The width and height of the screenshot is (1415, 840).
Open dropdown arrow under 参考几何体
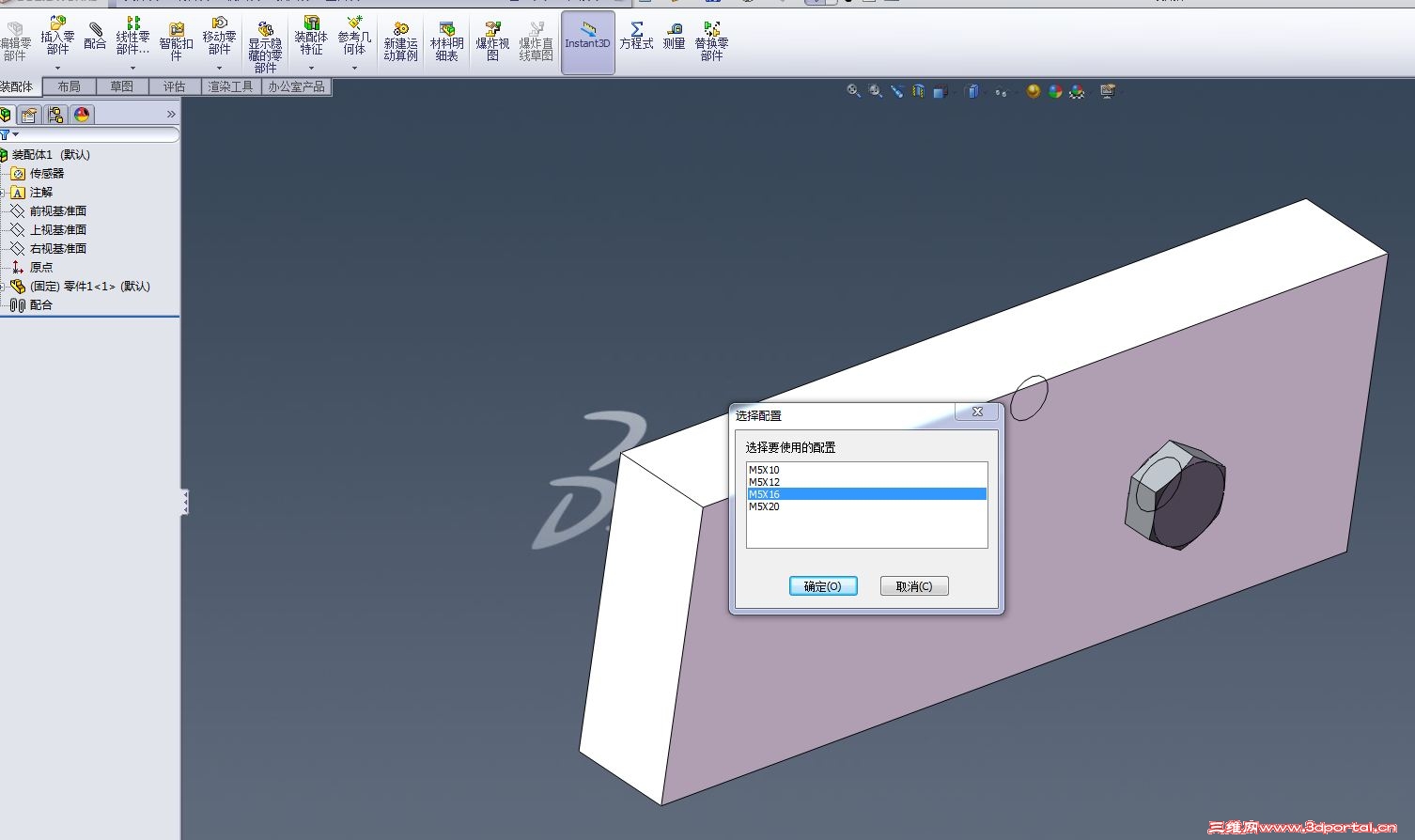[x=354, y=68]
